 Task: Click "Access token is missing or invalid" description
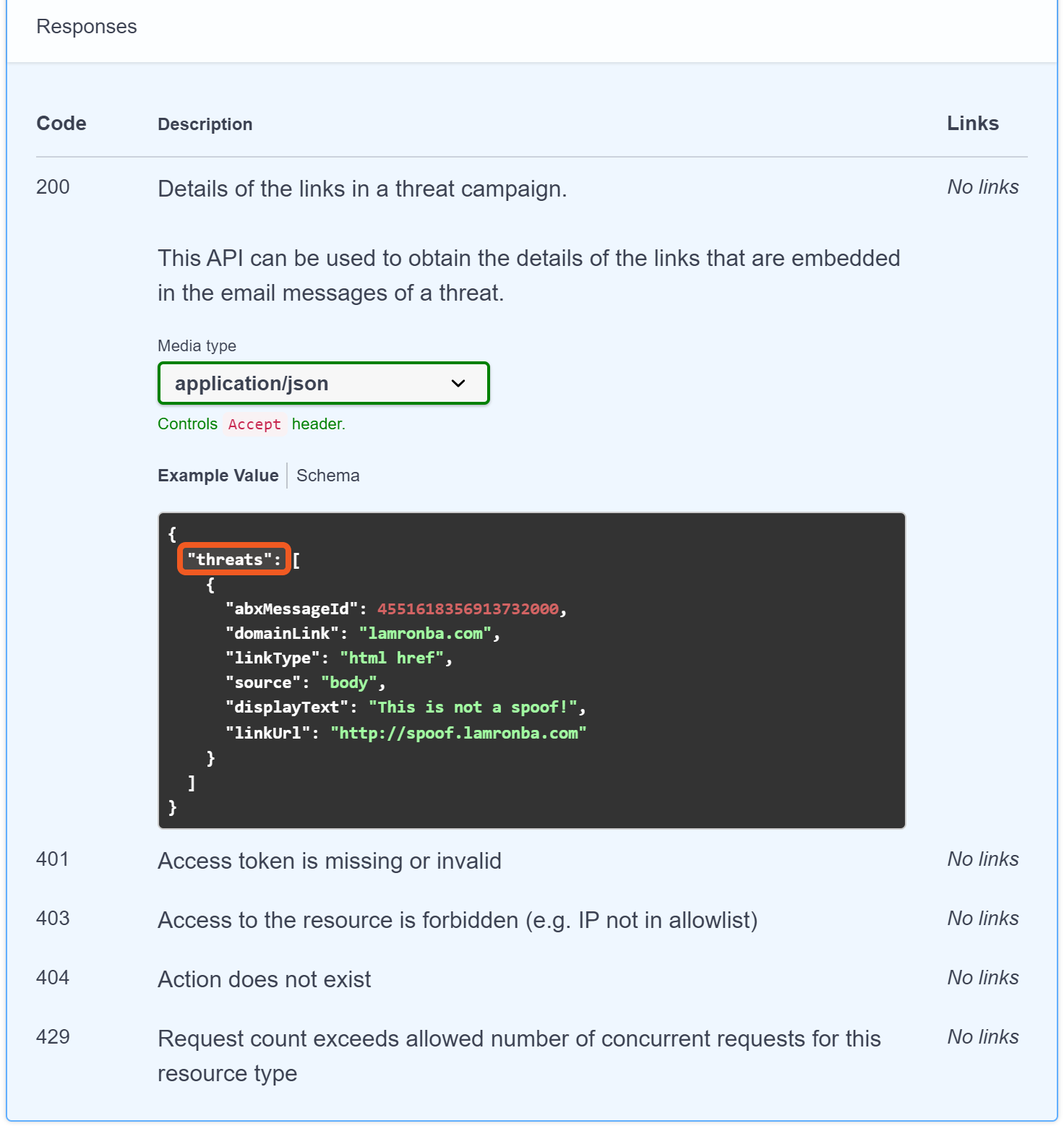(x=329, y=861)
